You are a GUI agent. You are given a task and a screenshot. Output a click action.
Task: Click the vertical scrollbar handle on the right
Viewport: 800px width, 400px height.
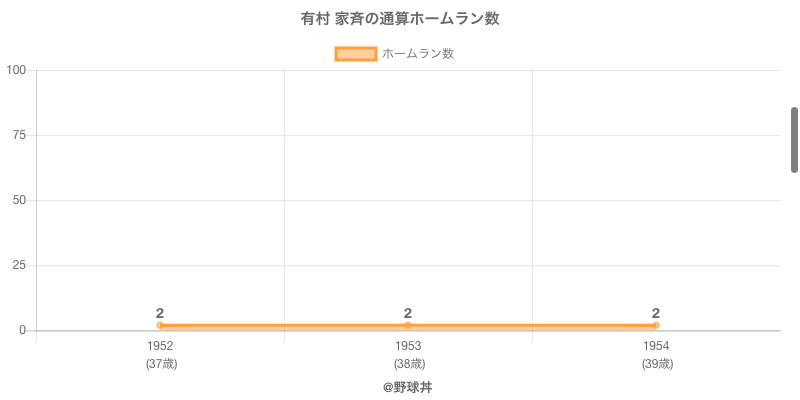[794, 140]
